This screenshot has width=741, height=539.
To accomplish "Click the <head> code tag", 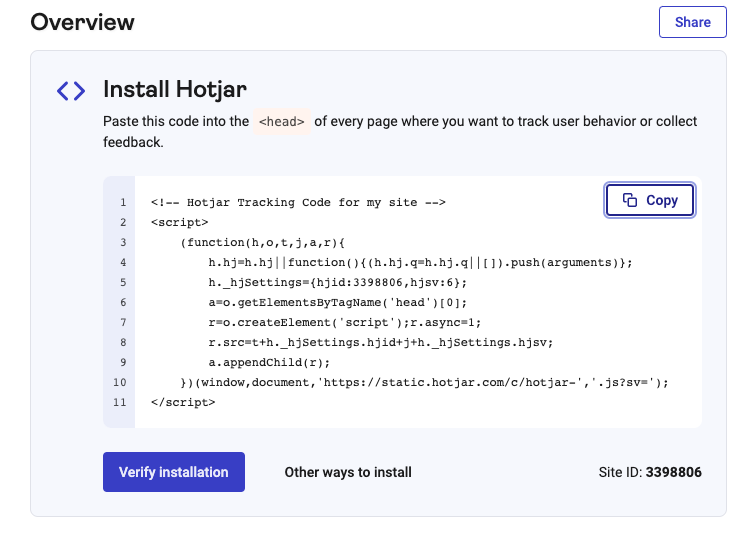I will tap(282, 121).
